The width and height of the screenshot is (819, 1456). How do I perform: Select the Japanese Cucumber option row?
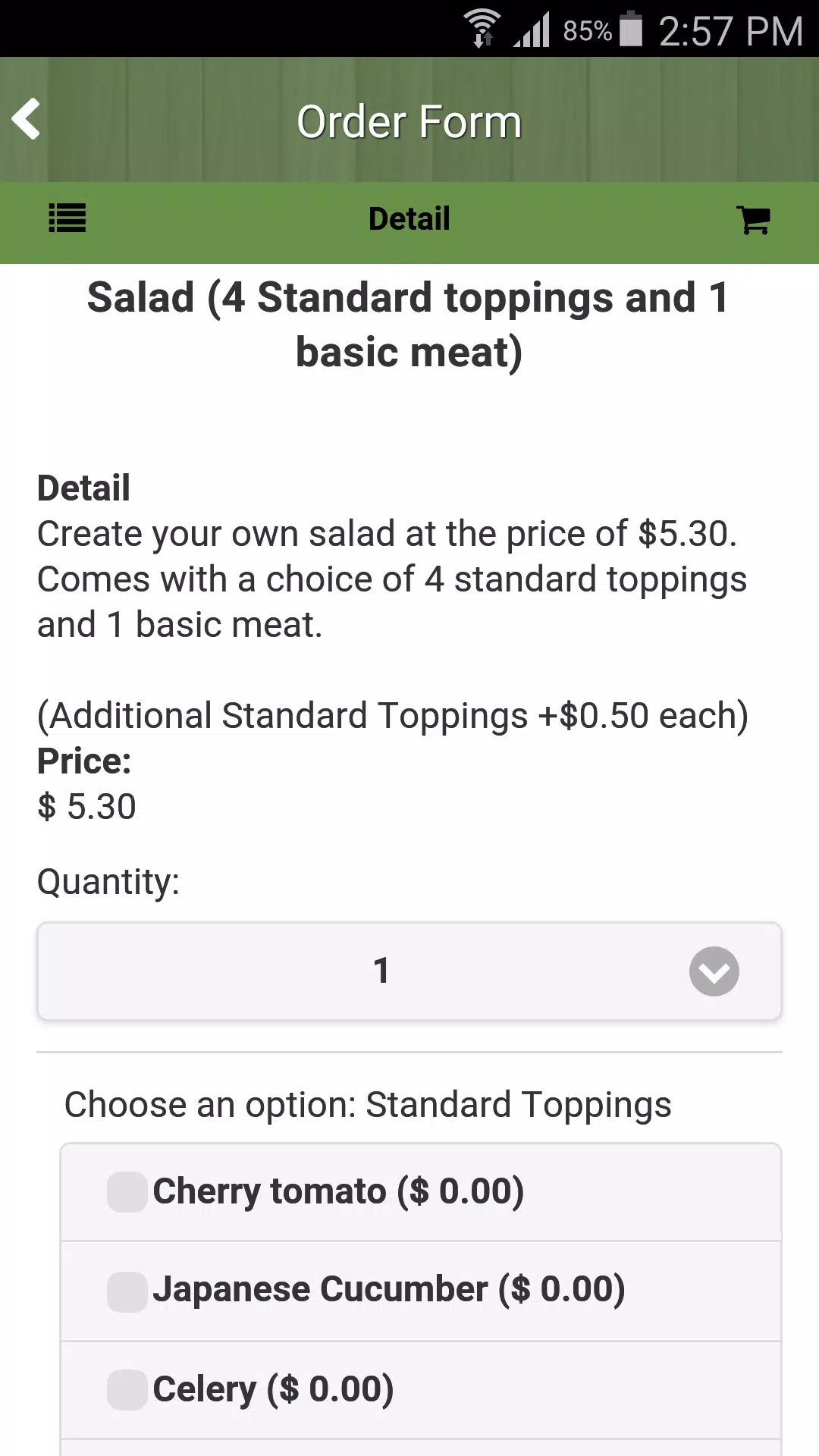[421, 1291]
